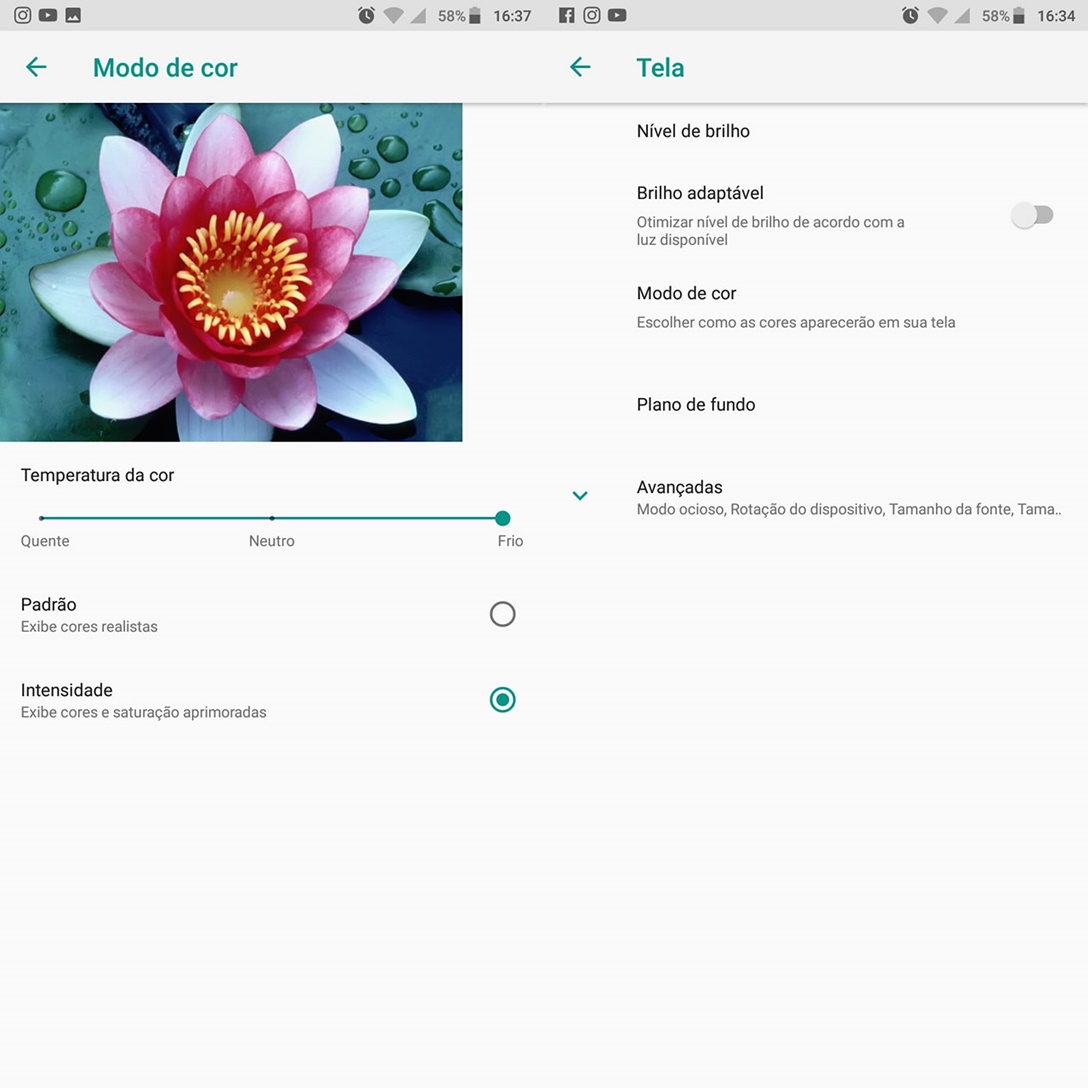Tap the Neutro label
This screenshot has width=1088, height=1088.
click(272, 541)
